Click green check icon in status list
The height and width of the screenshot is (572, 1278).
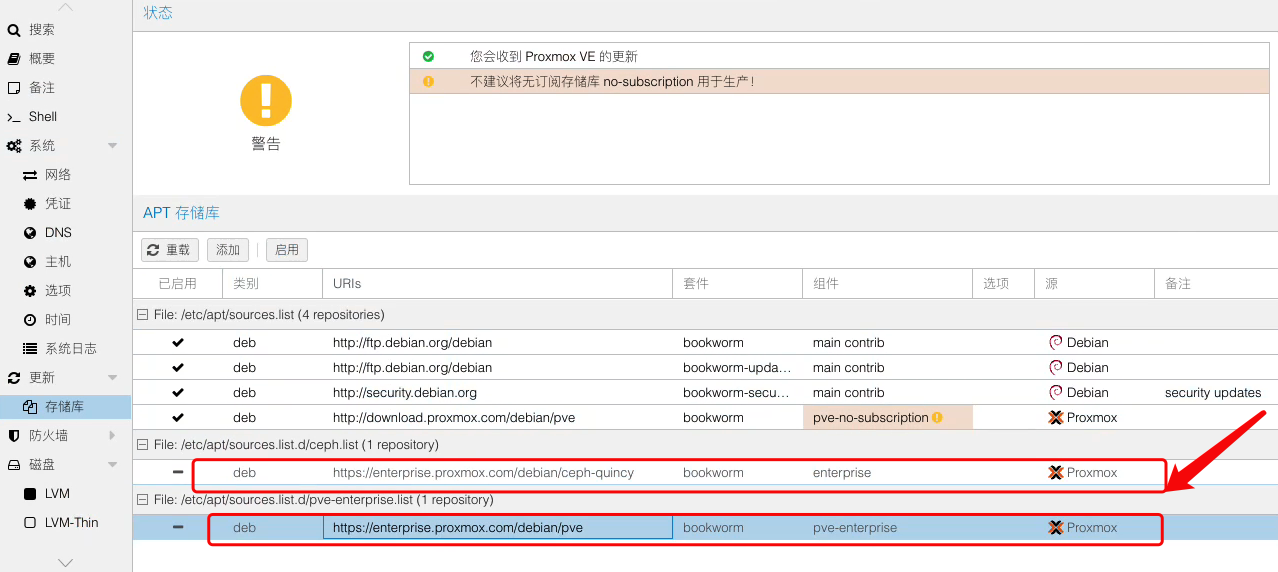point(428,57)
